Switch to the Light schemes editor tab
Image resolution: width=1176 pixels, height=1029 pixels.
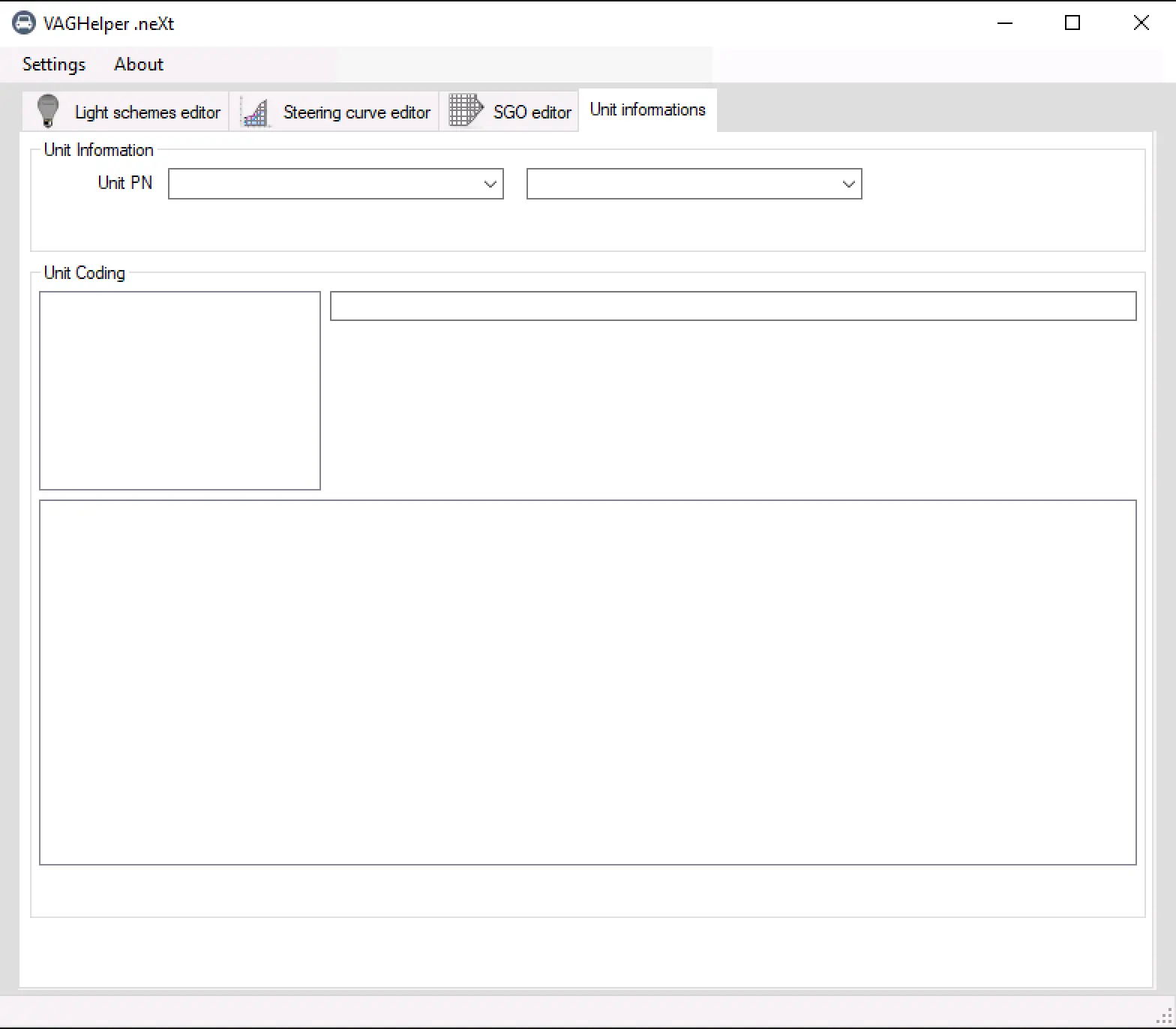tap(147, 112)
